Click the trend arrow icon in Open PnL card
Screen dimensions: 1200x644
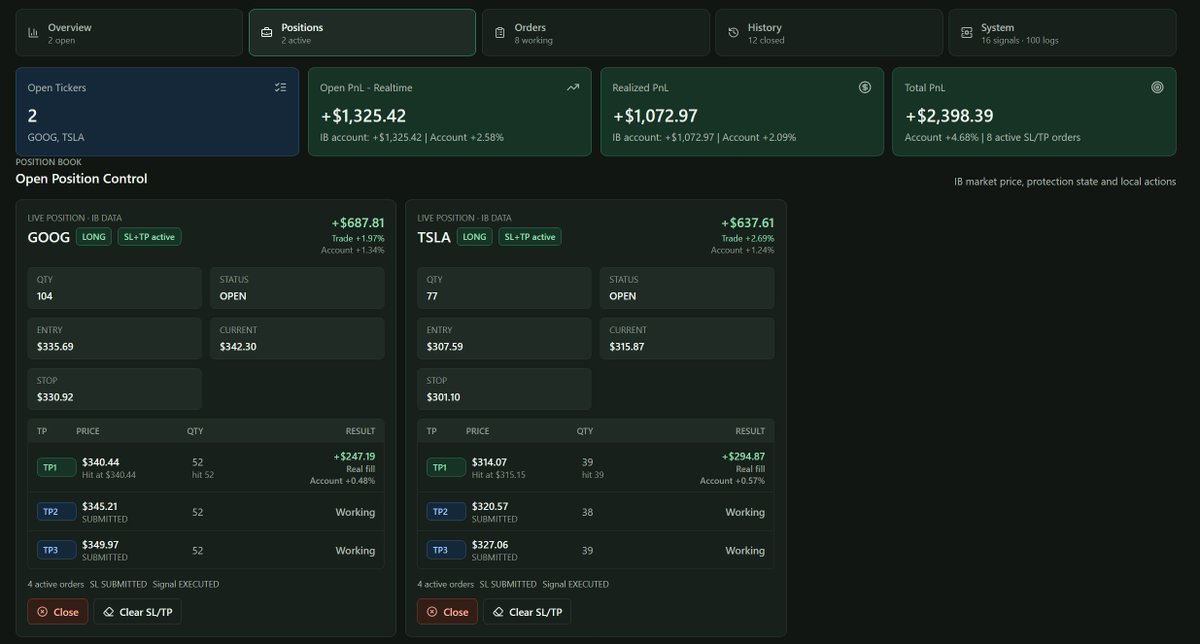pos(573,87)
